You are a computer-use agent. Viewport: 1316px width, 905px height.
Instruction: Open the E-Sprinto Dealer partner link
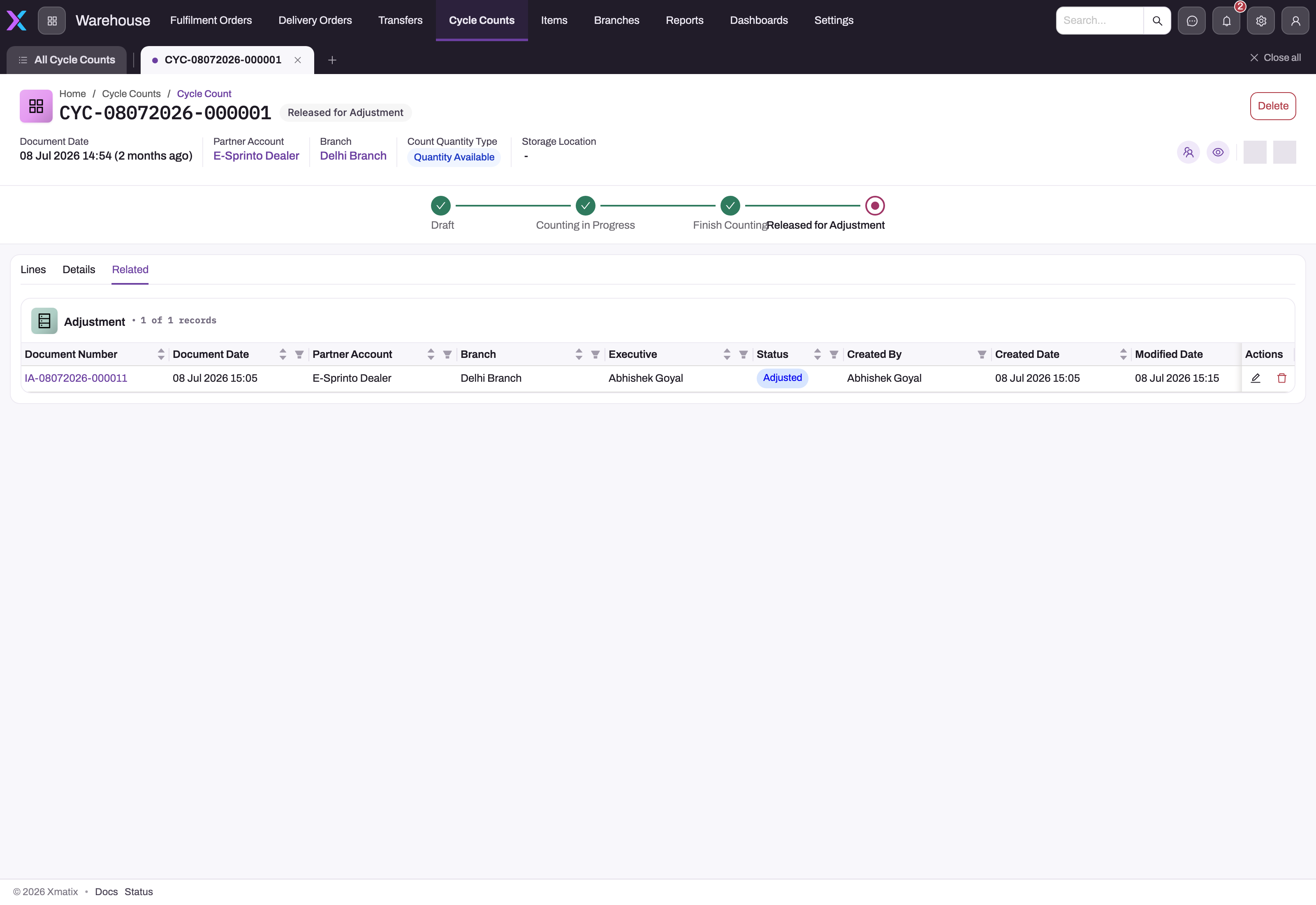(x=256, y=156)
